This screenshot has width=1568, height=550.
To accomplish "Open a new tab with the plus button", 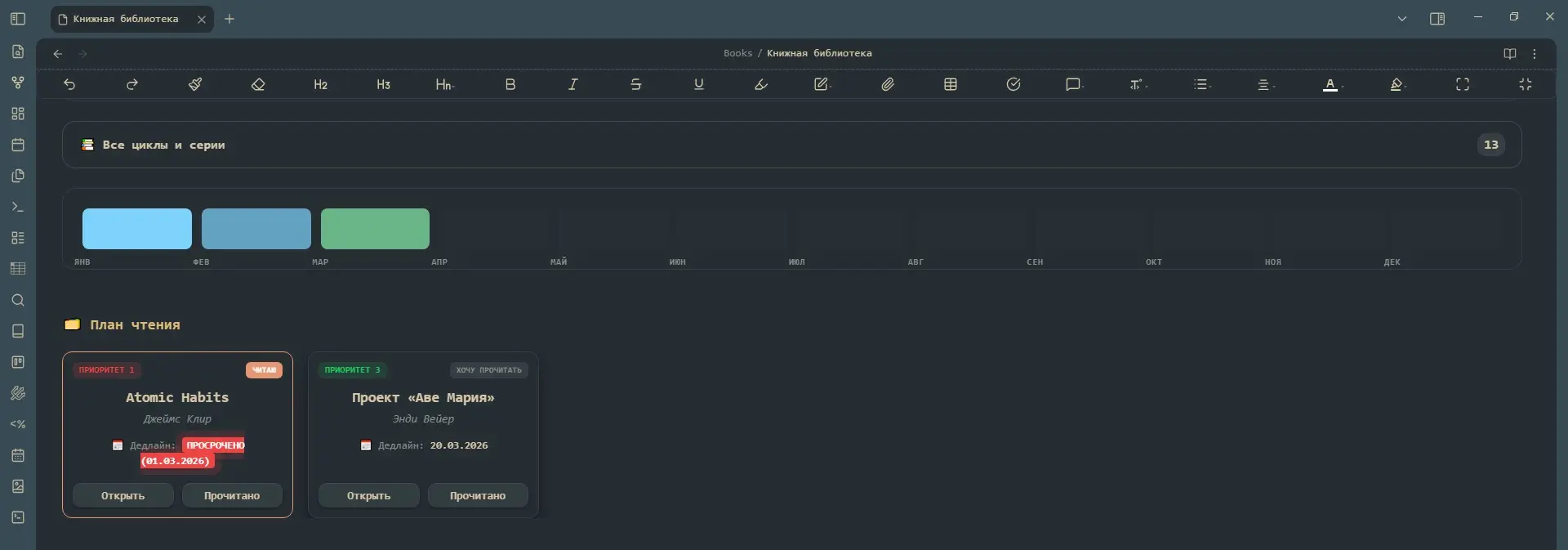I will [229, 19].
